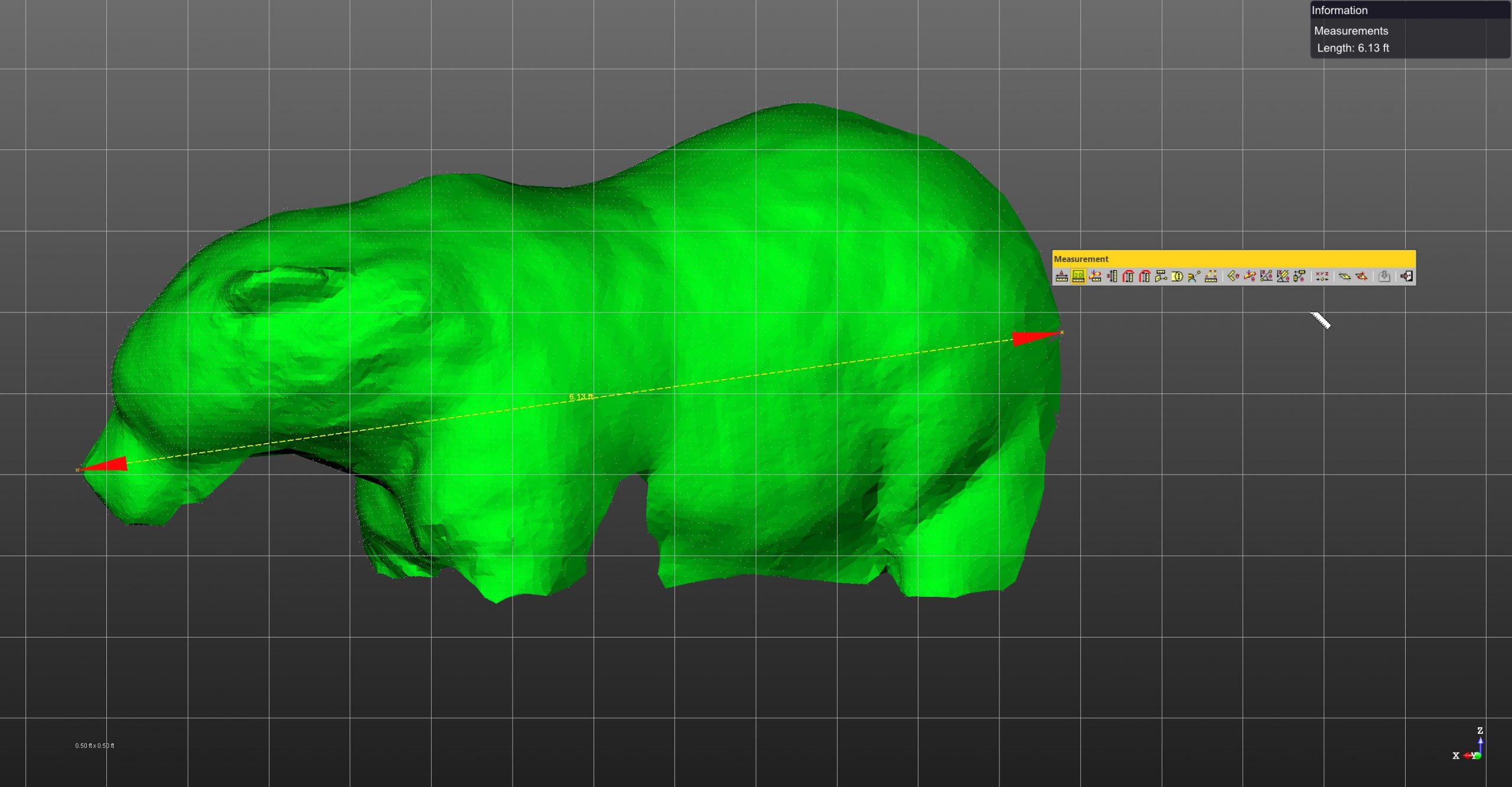The image size is (1512, 787).
Task: Toggle the basic length measurement tool
Action: point(1061,277)
